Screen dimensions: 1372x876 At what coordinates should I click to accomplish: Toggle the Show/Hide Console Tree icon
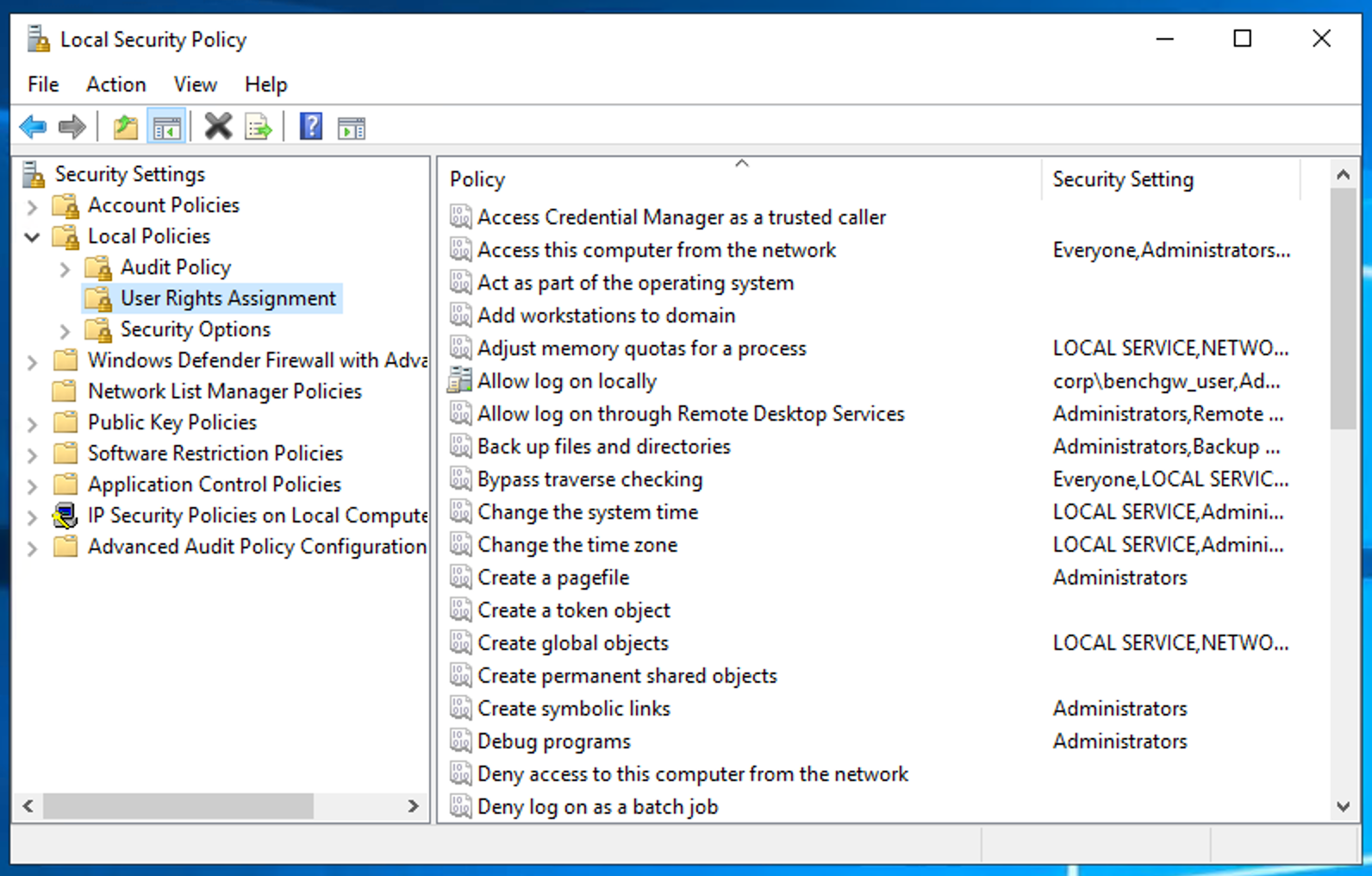click(x=166, y=128)
